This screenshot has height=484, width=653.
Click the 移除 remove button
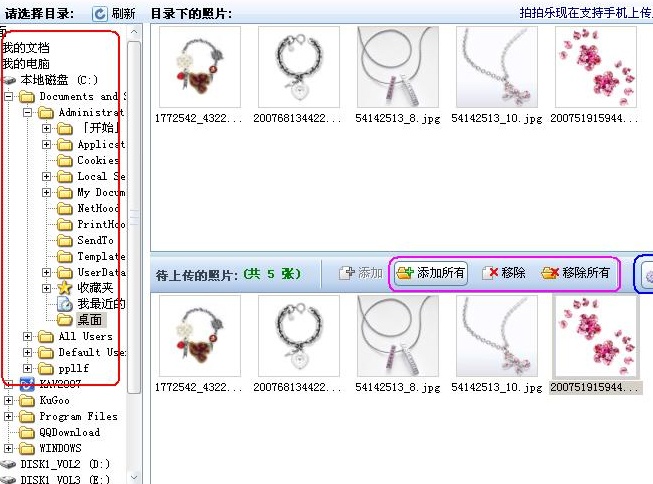(503, 273)
